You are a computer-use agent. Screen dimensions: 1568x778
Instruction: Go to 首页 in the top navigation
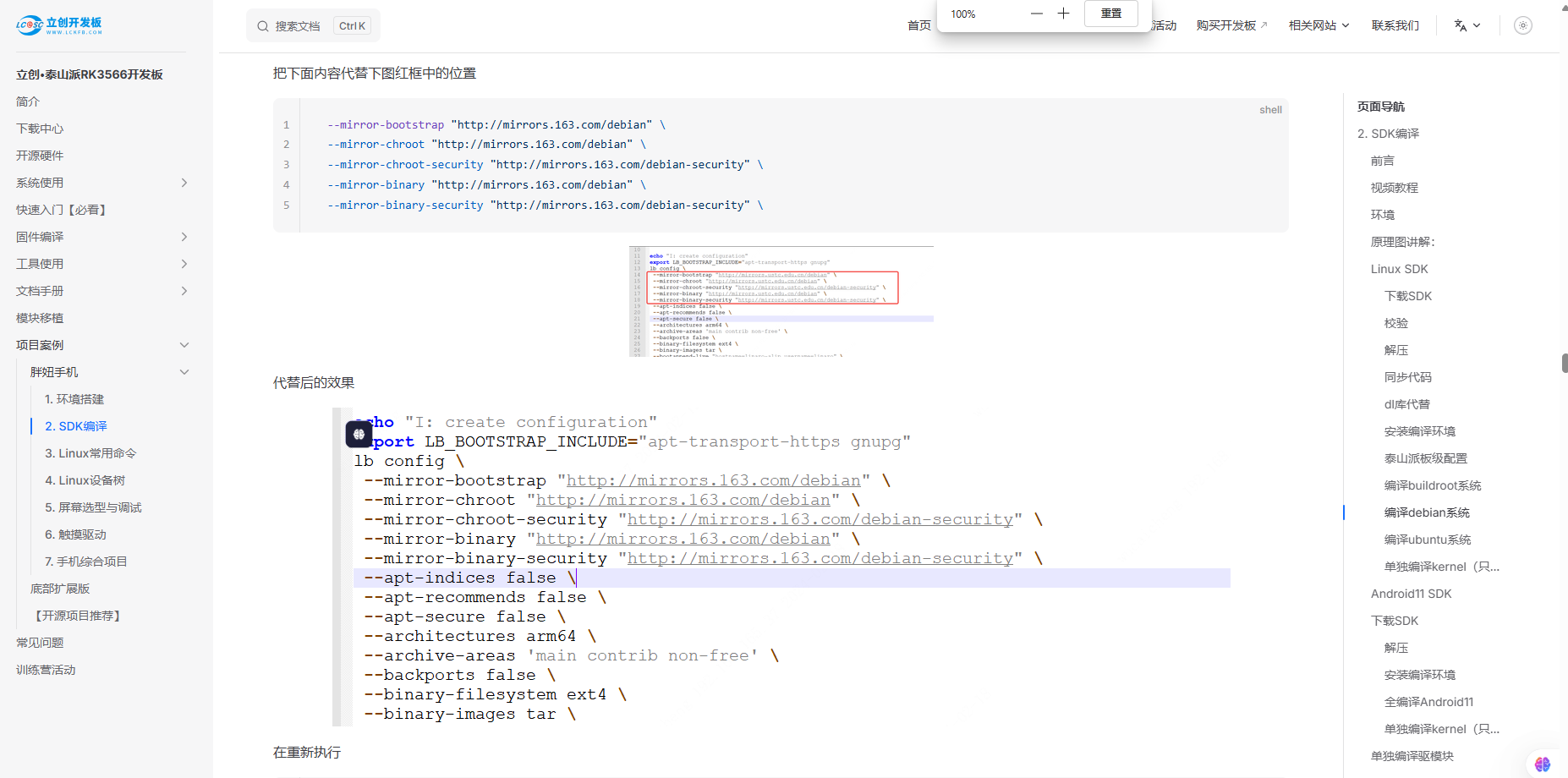[x=918, y=25]
